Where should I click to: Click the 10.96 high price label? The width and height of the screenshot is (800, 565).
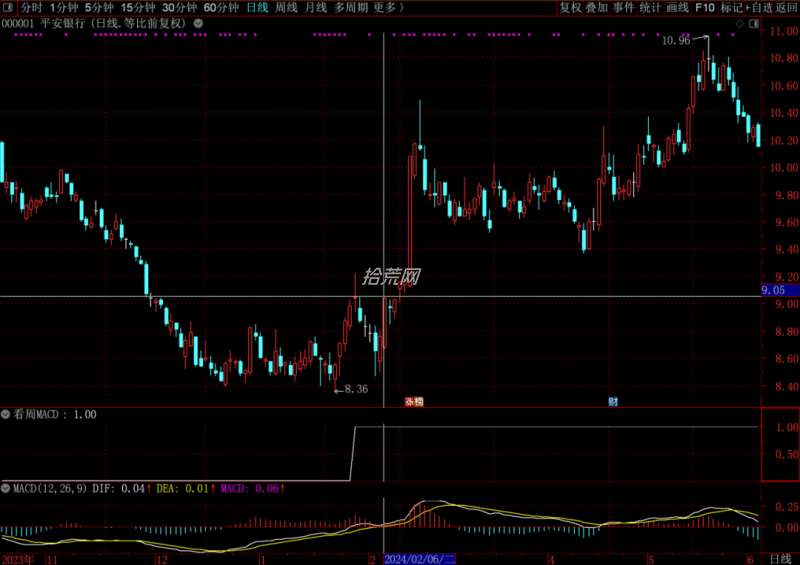(676, 41)
